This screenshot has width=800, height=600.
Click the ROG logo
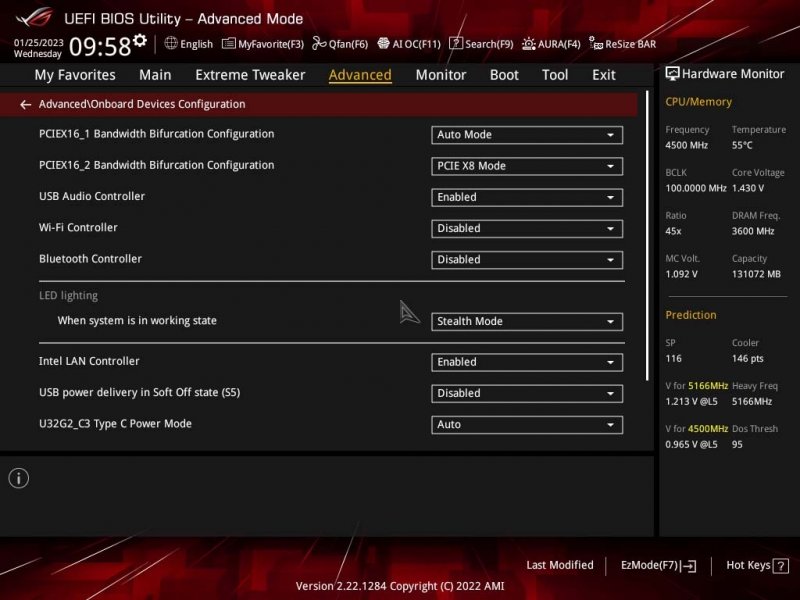34,17
